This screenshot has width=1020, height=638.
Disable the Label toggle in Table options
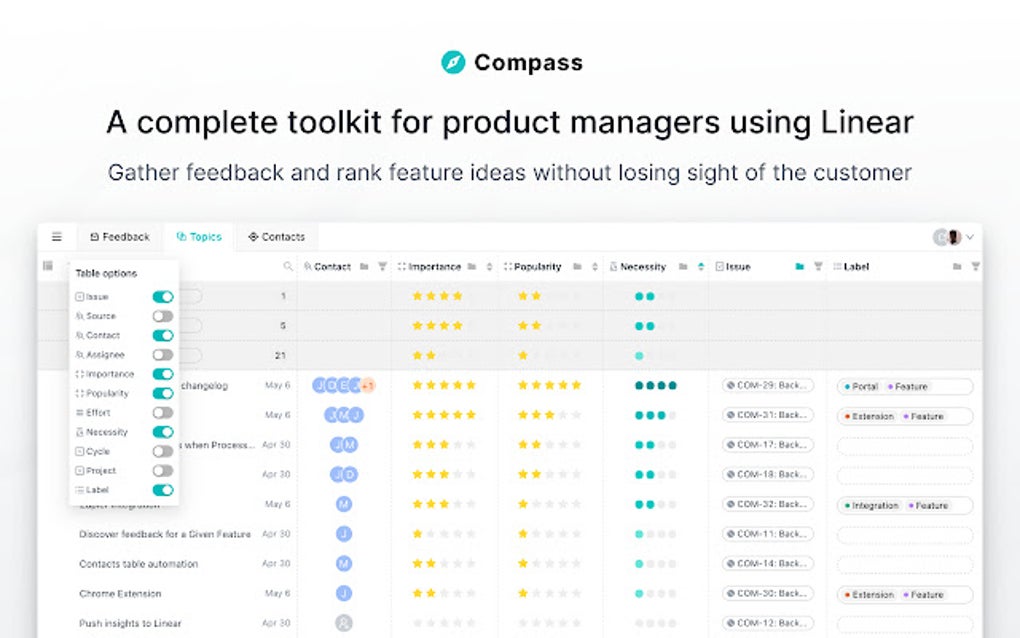click(163, 490)
